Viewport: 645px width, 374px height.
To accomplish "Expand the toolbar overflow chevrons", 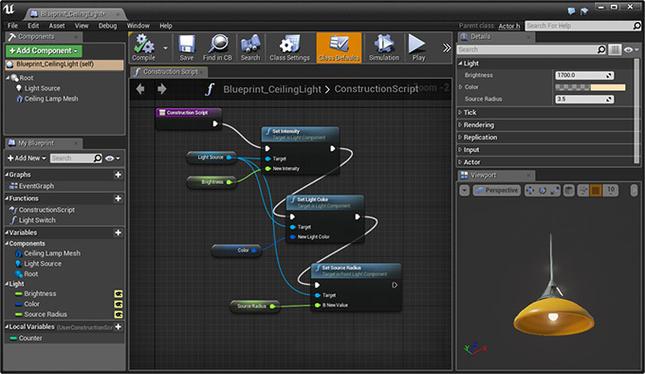I will coord(447,48).
